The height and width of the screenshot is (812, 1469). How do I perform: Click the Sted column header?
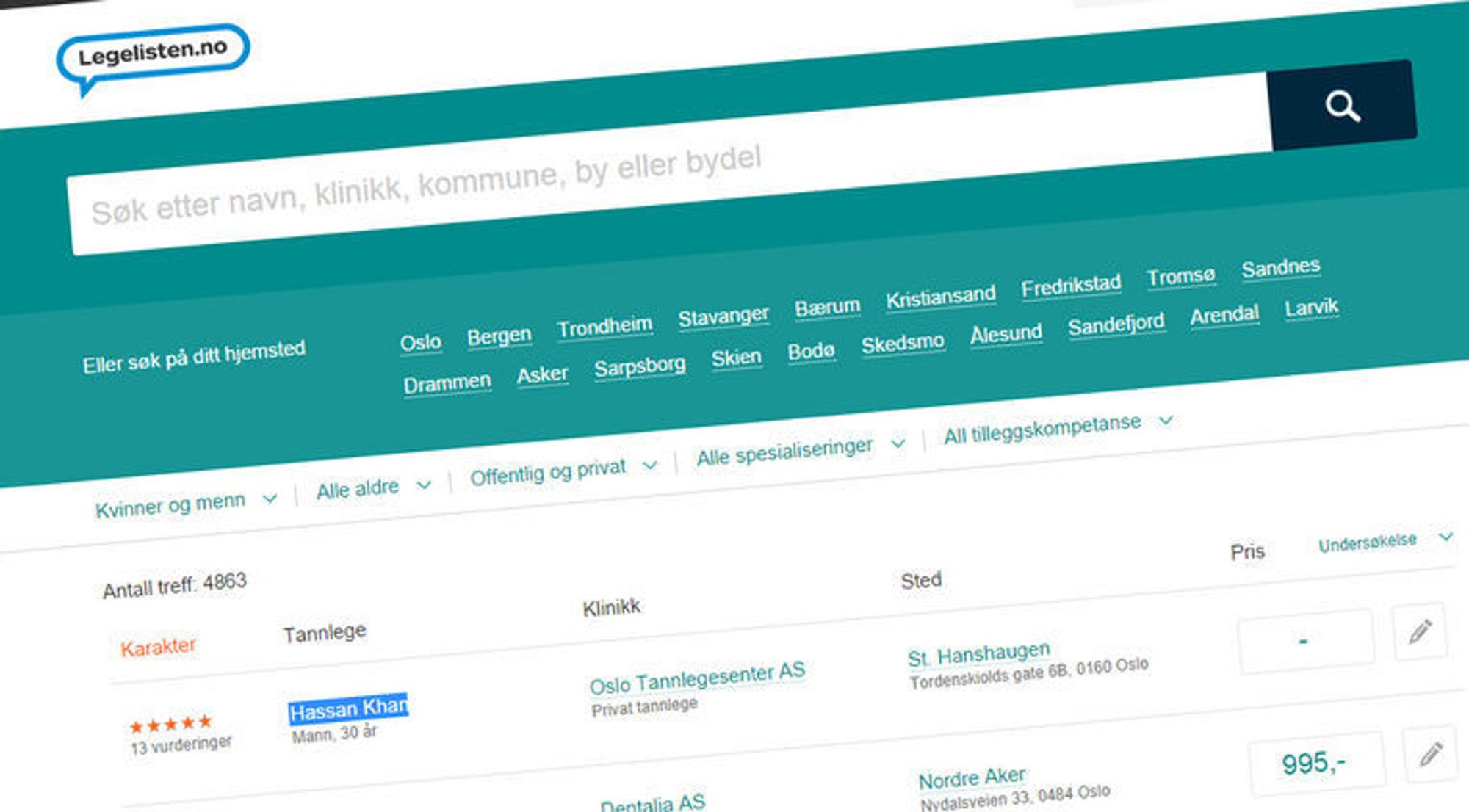click(x=921, y=580)
